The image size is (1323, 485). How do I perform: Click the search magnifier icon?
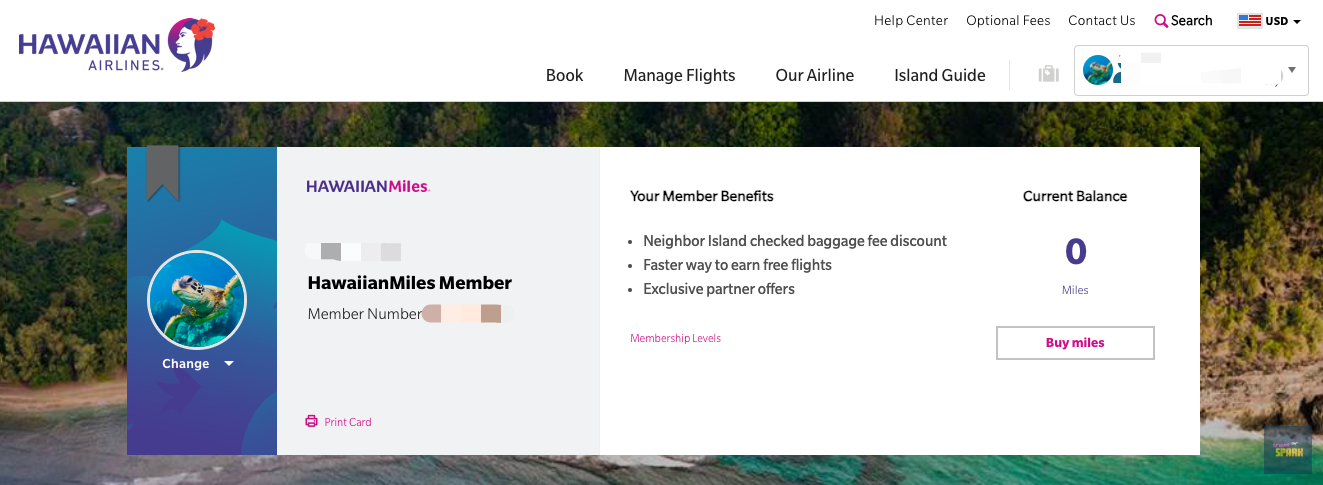pyautogui.click(x=1161, y=21)
